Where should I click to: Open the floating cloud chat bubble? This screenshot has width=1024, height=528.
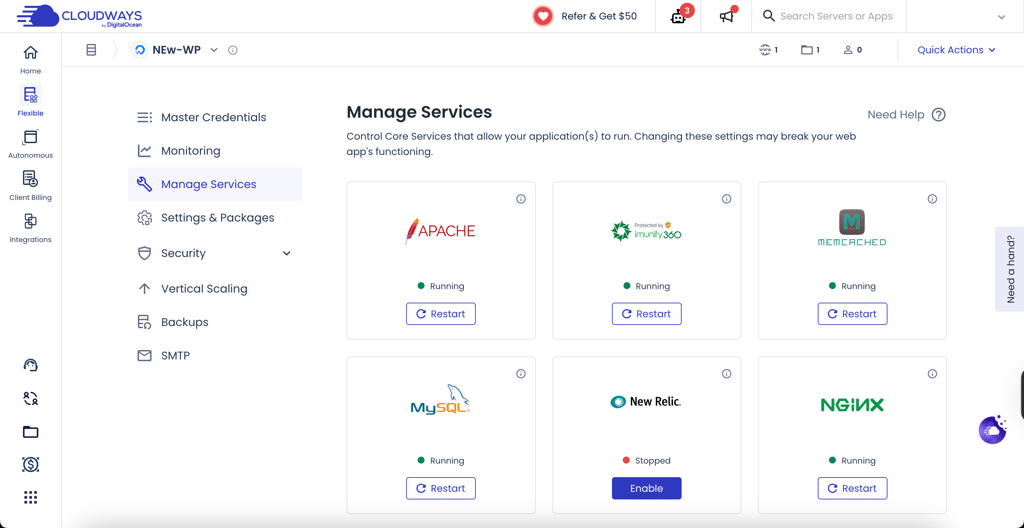click(x=992, y=430)
